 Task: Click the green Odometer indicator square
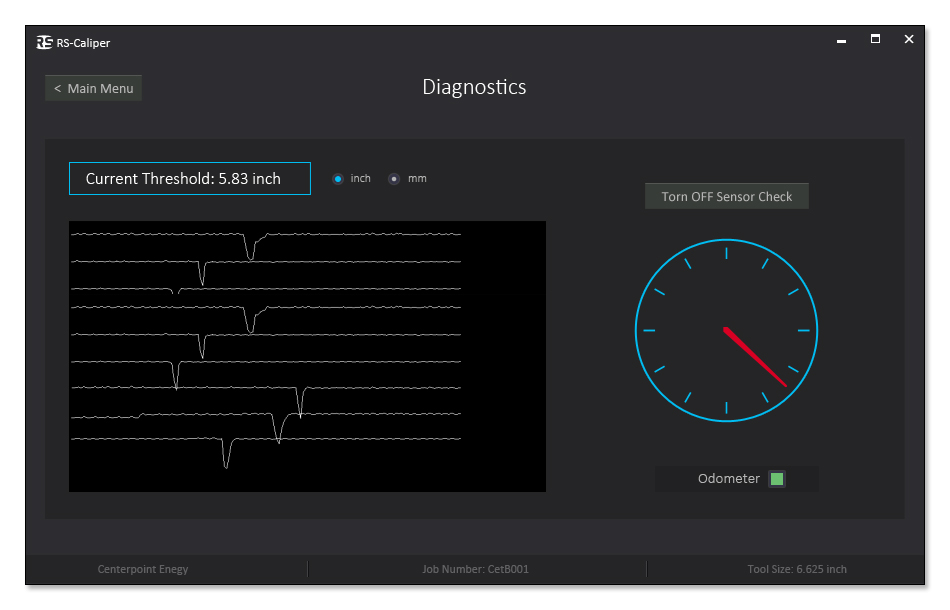[x=777, y=479]
